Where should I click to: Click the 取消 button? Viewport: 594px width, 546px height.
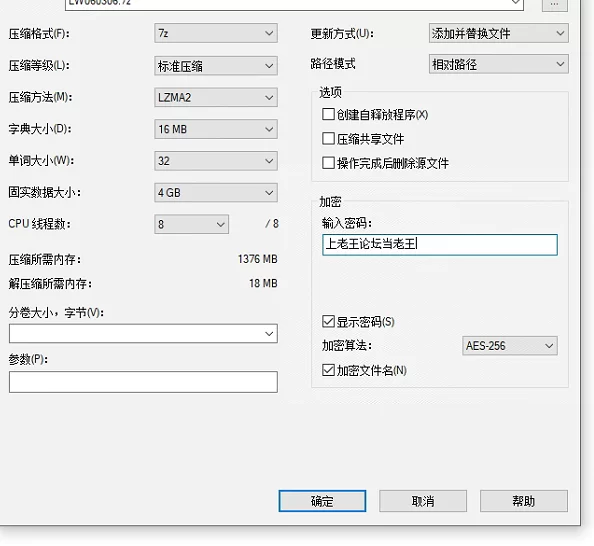click(423, 501)
